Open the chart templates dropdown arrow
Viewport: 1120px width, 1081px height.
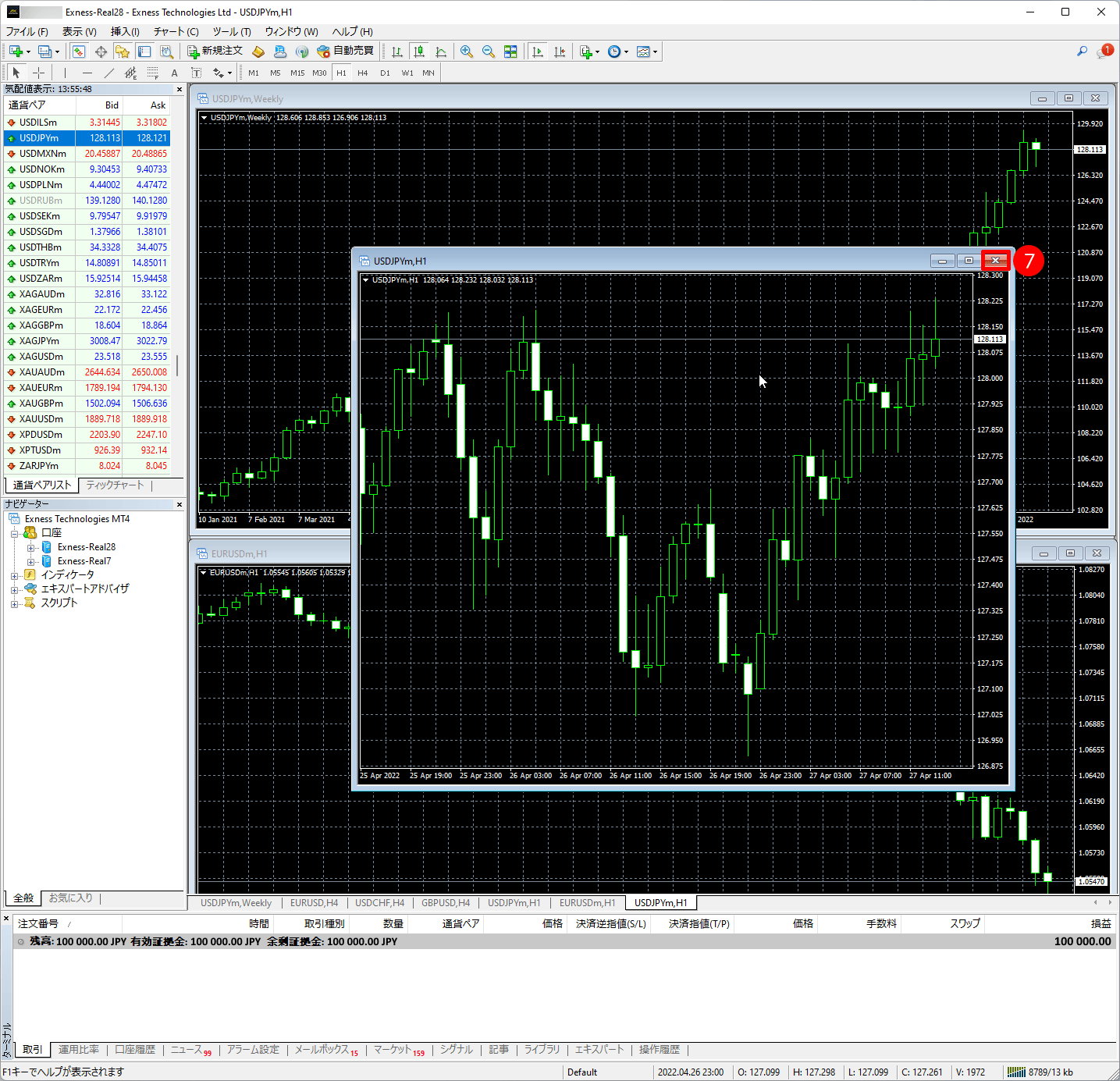pos(655,52)
